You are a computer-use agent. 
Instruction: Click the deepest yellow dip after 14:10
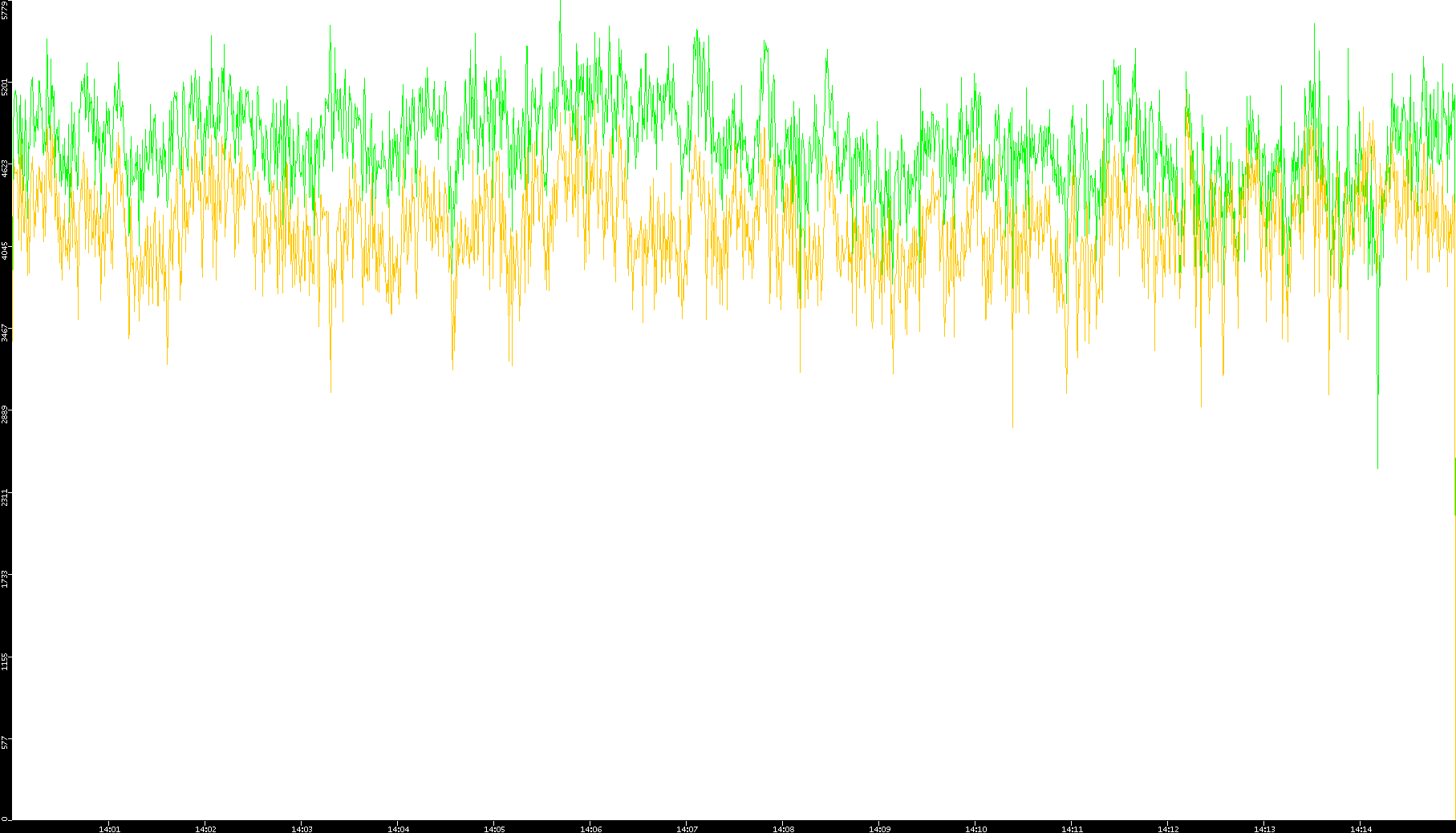point(1012,425)
